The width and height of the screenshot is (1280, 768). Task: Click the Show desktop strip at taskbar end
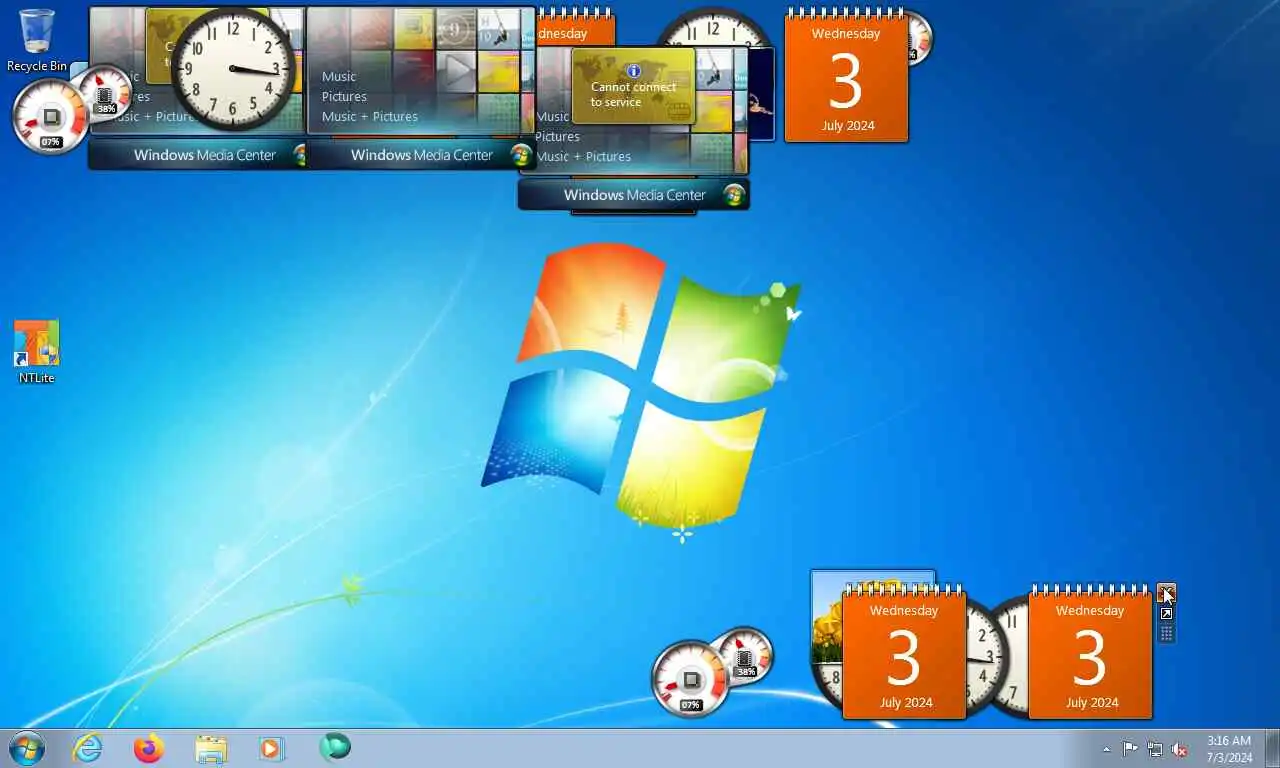click(1272, 748)
